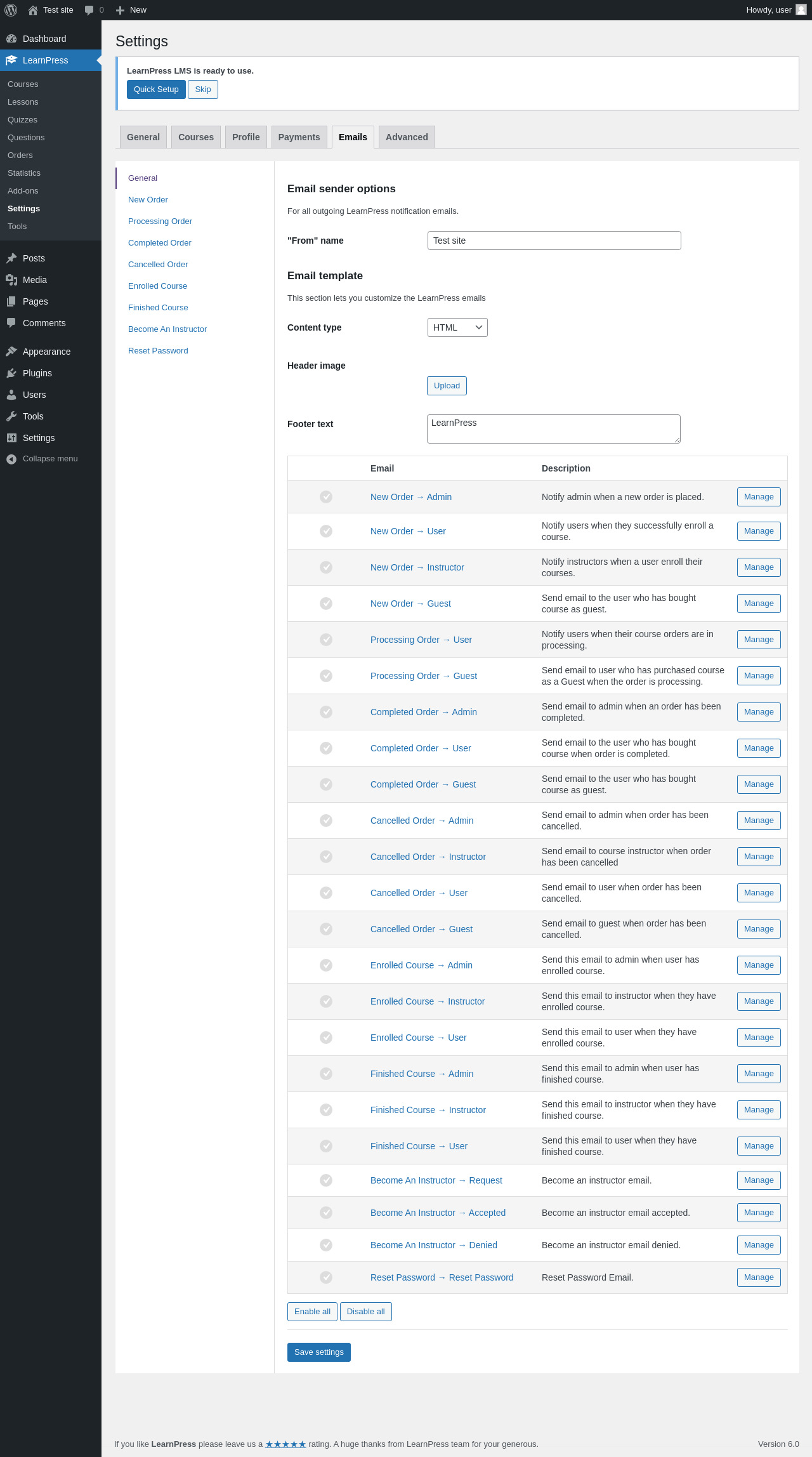Open the Advanced settings tab
Screen dimensions: 812x1457
[407, 137]
